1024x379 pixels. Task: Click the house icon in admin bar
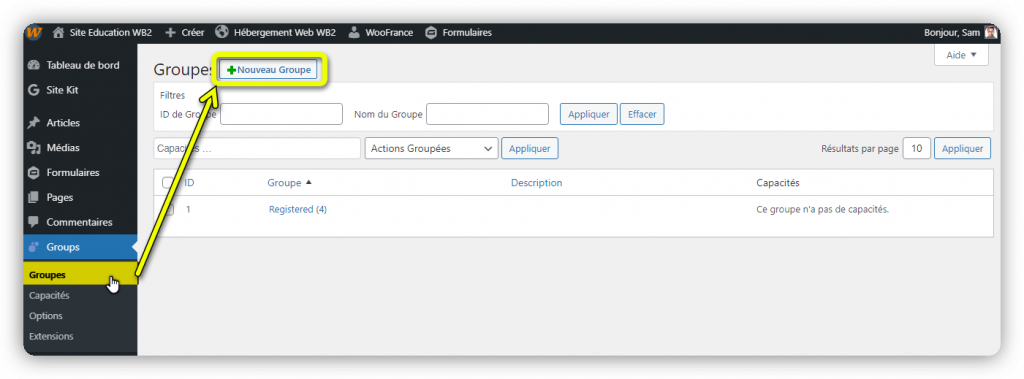pyautogui.click(x=59, y=33)
